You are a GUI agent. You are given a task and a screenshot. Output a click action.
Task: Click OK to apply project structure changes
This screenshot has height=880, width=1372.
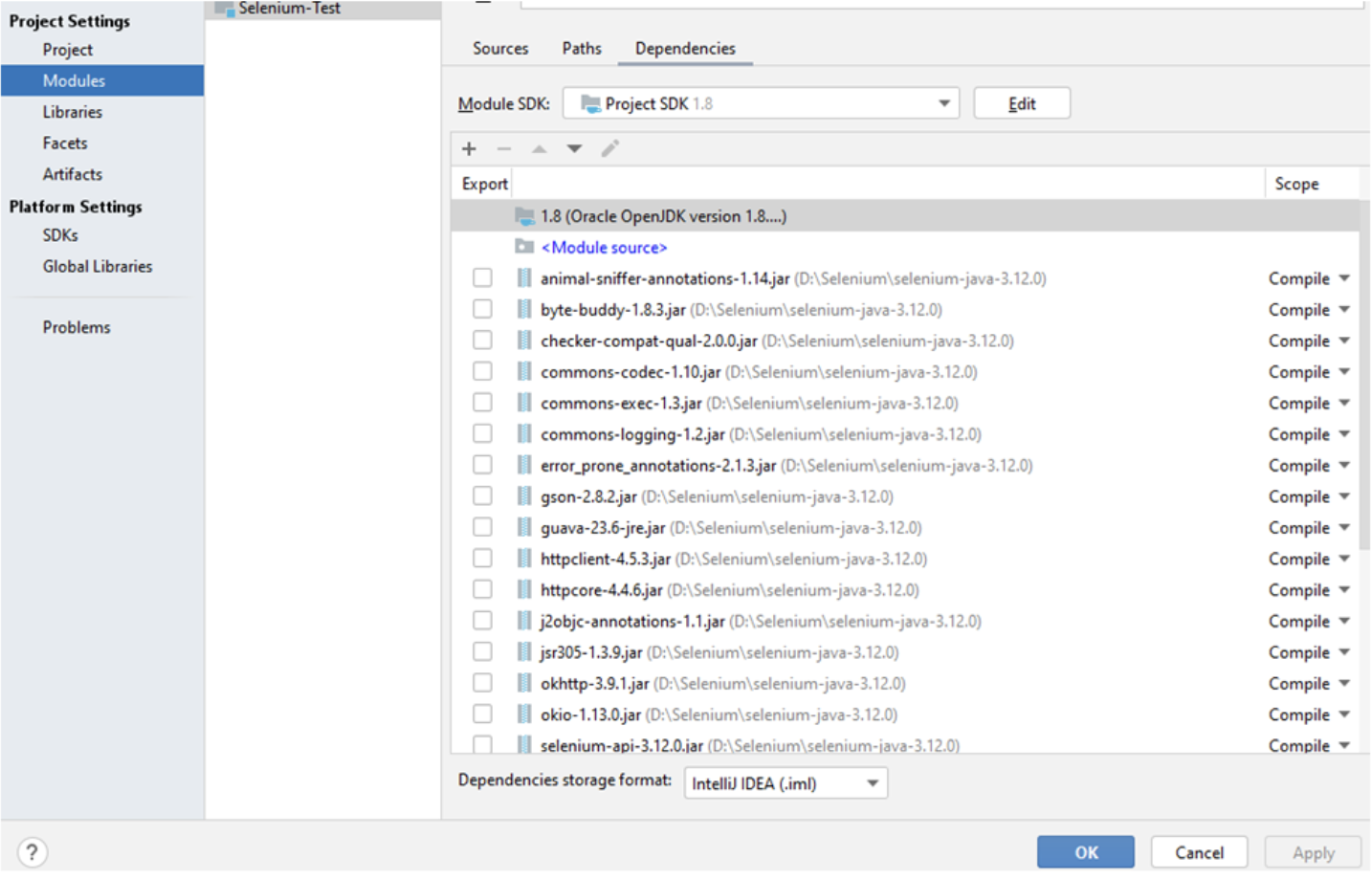[1085, 851]
